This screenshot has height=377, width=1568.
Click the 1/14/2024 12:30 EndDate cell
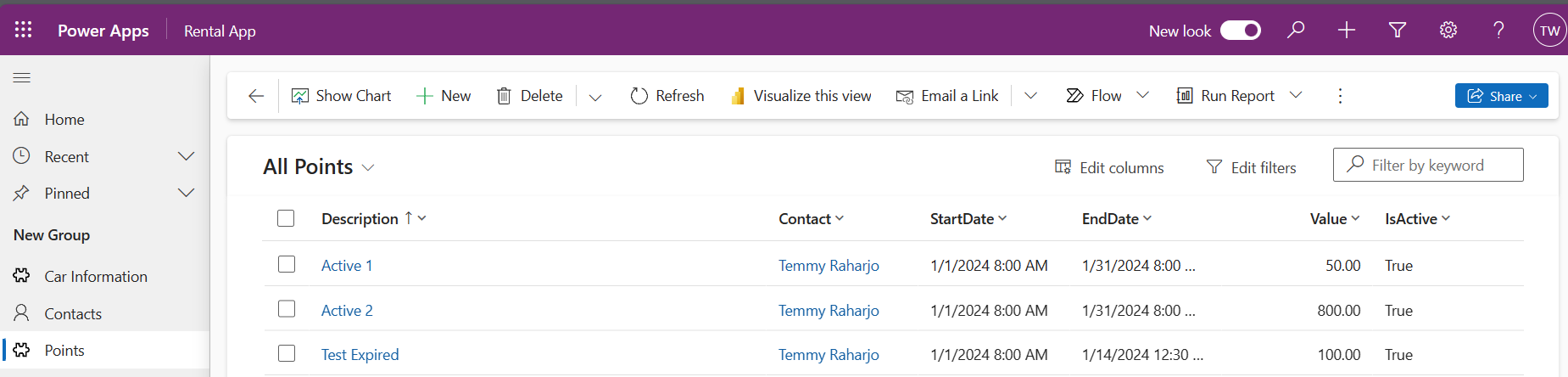point(1142,355)
